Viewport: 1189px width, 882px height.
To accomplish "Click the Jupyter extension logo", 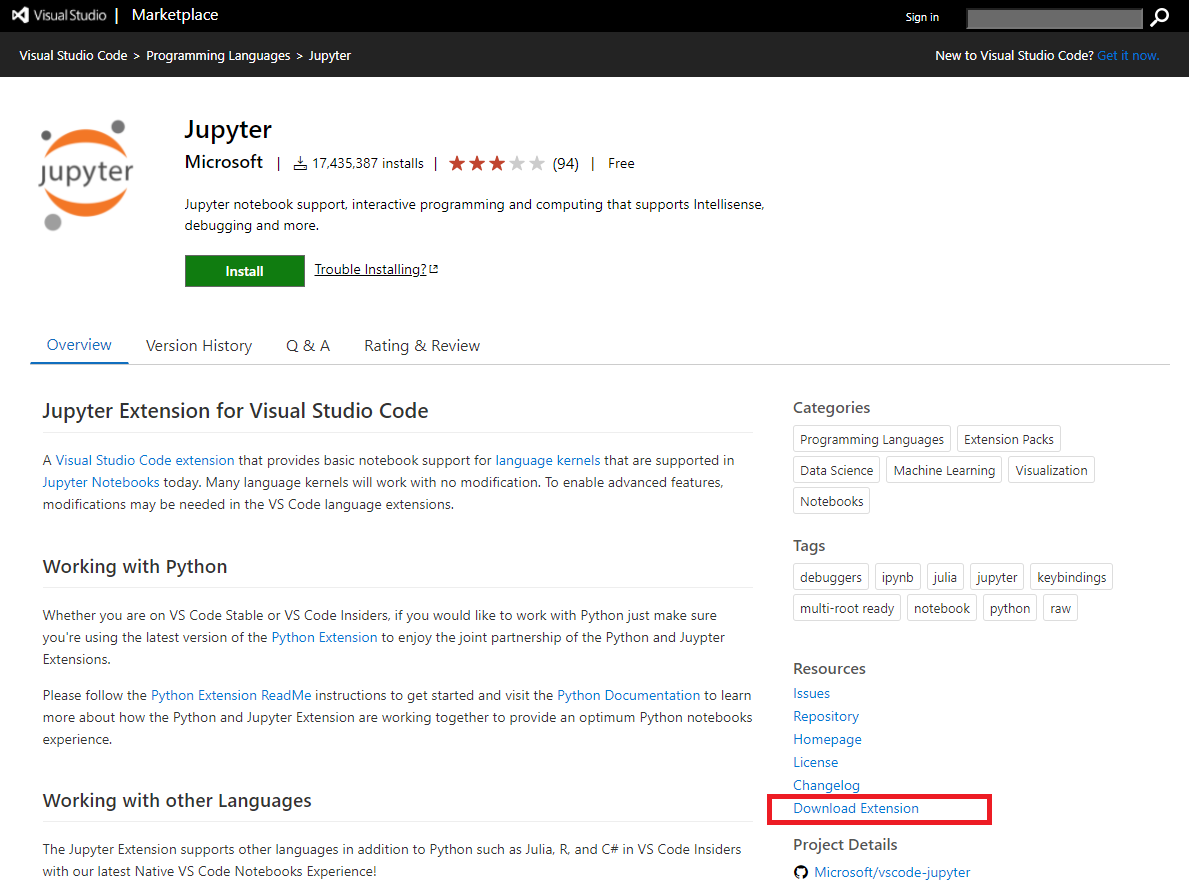I will click(x=86, y=175).
